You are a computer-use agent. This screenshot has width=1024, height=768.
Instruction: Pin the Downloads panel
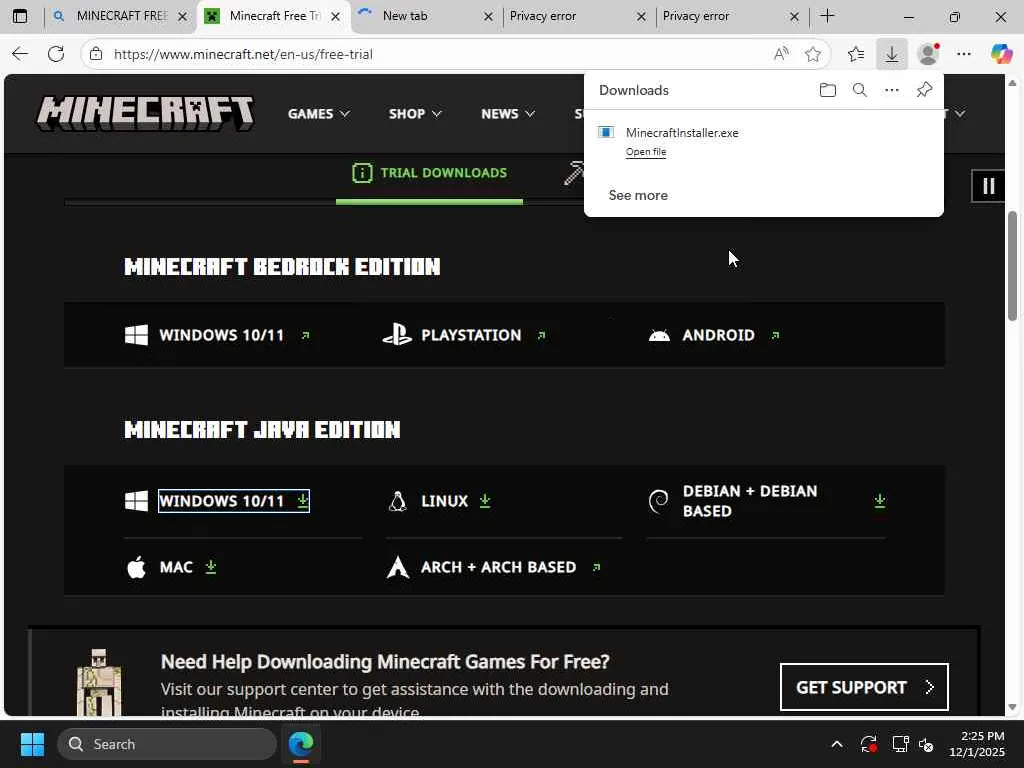point(924,90)
